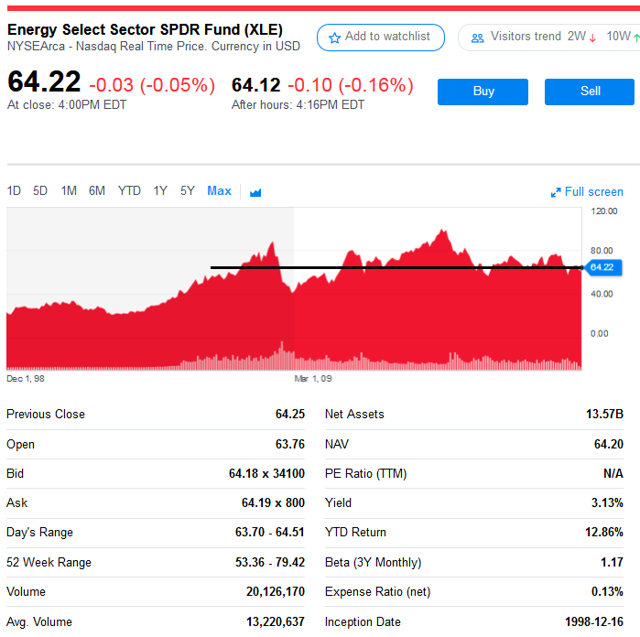Open the chart in Full screen

[587, 192]
